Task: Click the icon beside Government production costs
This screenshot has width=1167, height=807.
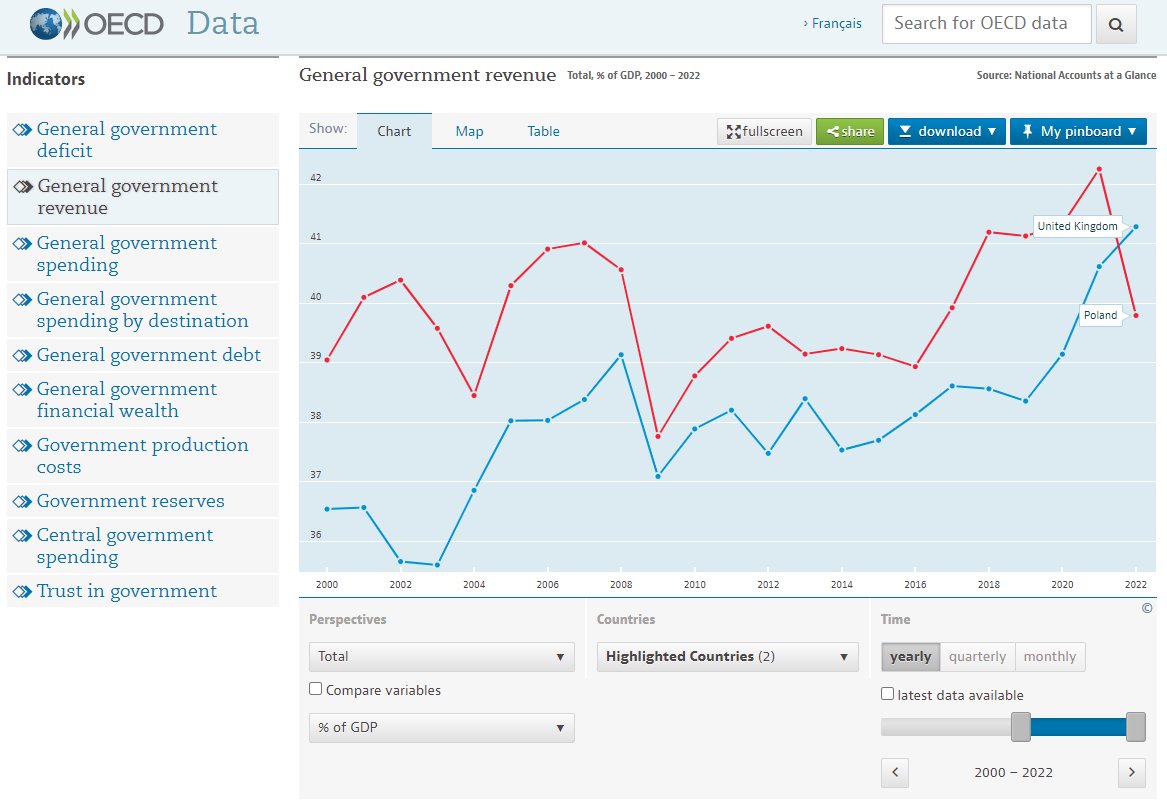Action: click(22, 445)
